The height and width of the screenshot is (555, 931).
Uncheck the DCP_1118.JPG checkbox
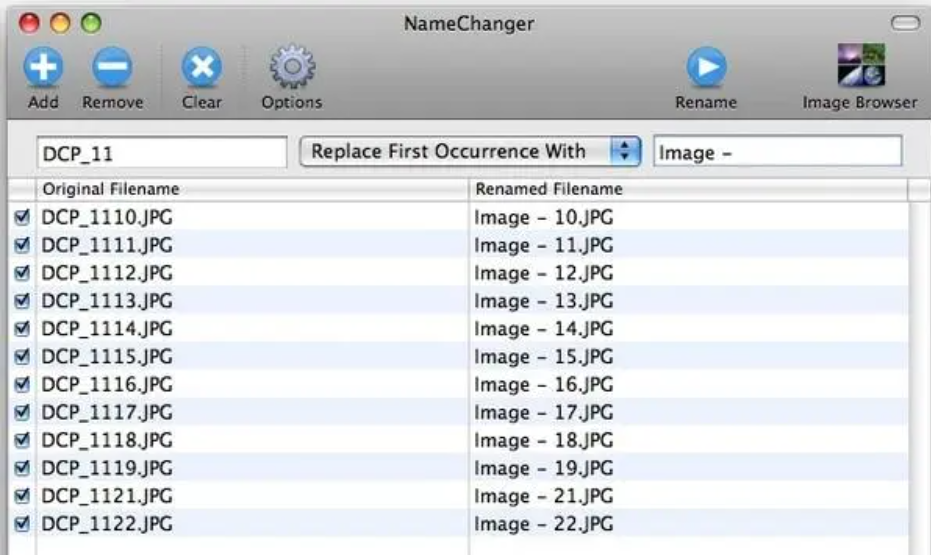pyautogui.click(x=23, y=440)
